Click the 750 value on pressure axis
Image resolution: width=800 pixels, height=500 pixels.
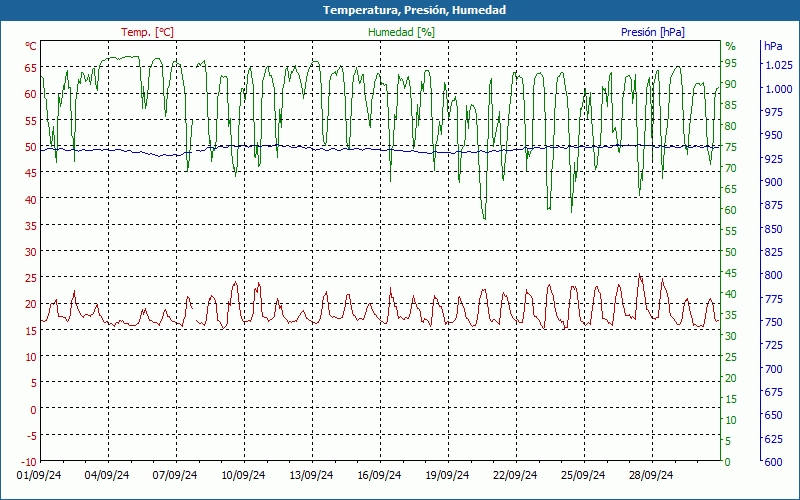tap(774, 322)
